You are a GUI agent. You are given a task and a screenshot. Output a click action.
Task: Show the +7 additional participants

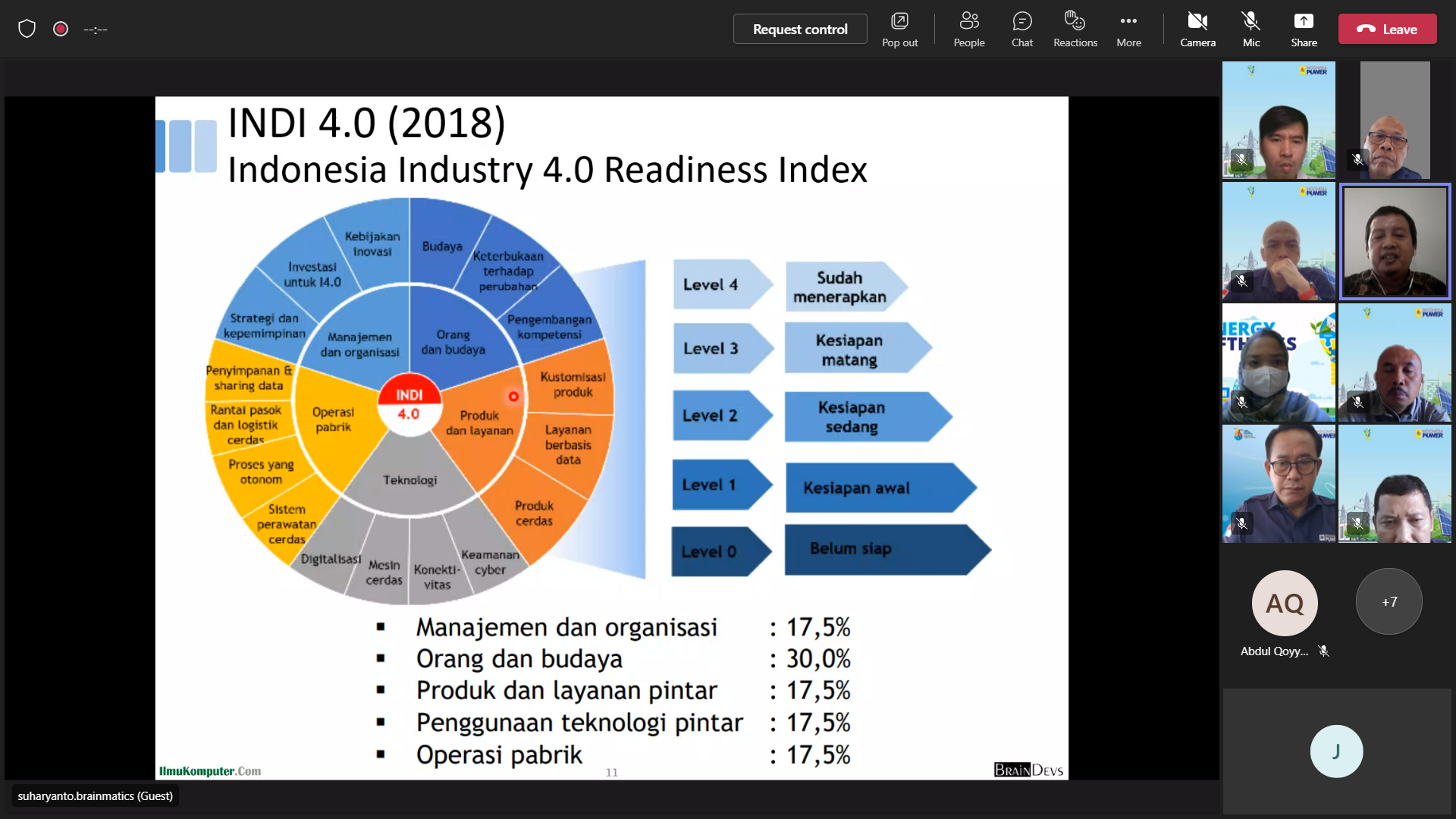click(1389, 602)
